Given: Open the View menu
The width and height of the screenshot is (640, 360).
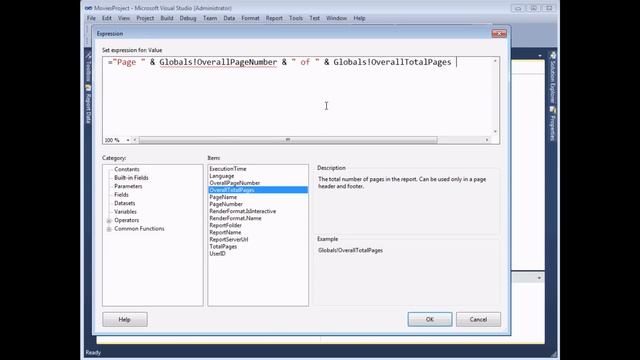Looking at the screenshot, I should click(x=124, y=18).
